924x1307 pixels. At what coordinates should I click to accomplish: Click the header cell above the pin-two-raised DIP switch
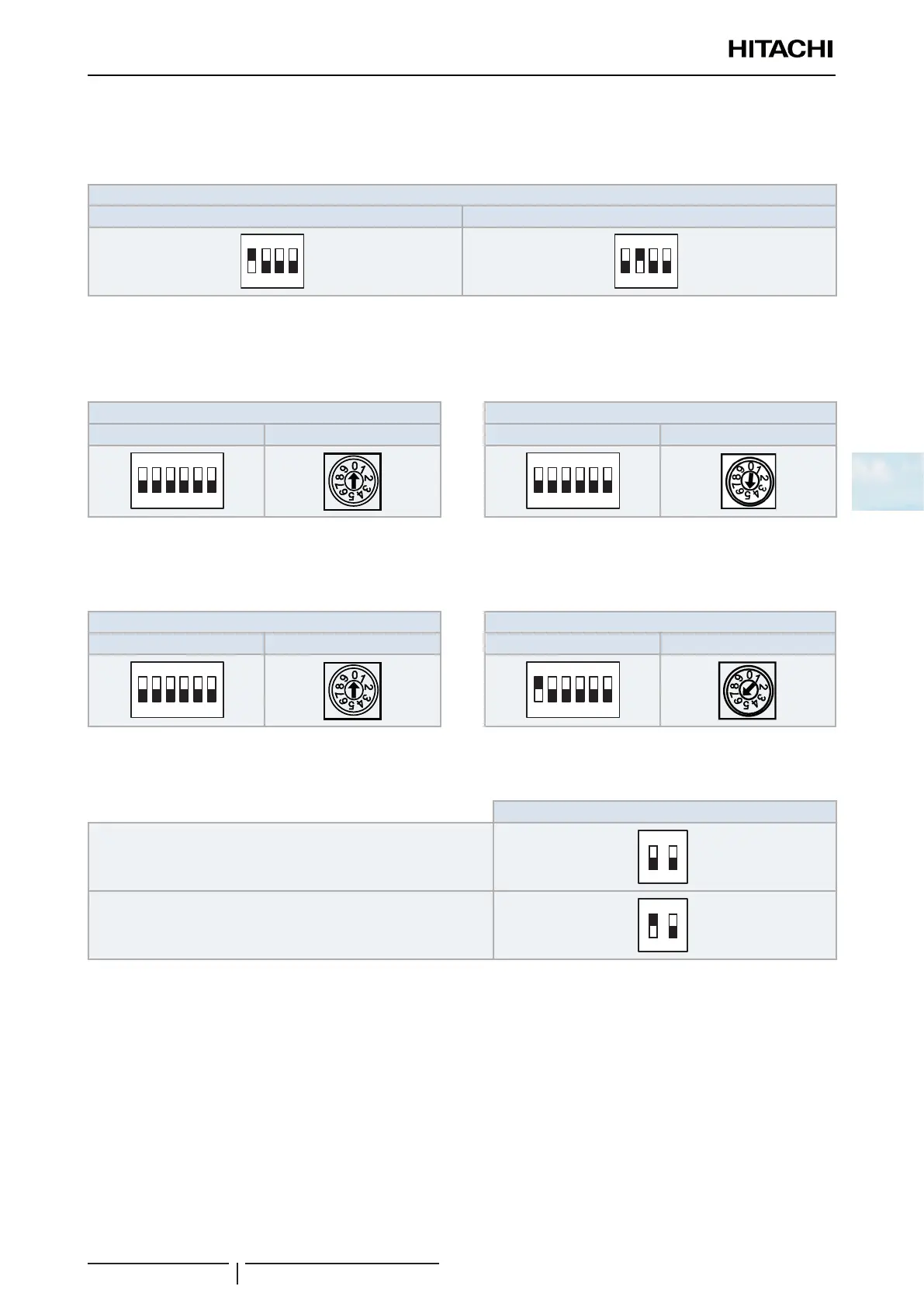(649, 217)
